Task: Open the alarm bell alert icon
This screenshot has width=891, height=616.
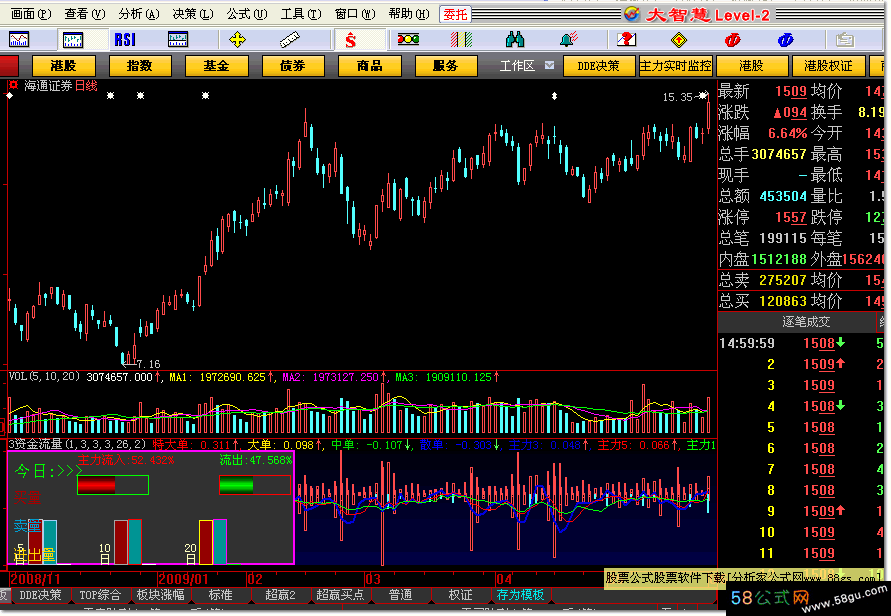Action: tap(568, 40)
